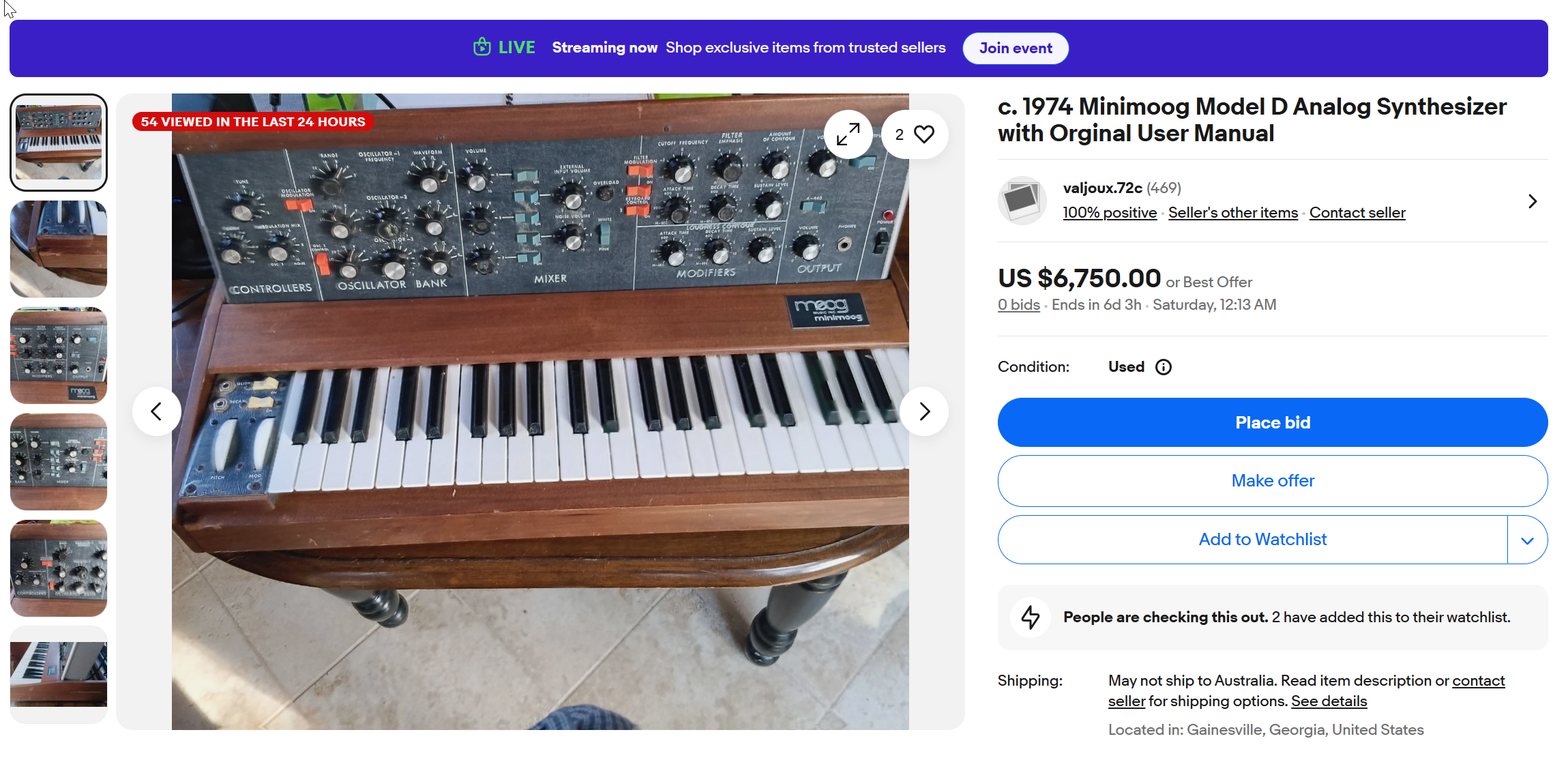Open condition info icon next to Used
The height and width of the screenshot is (758, 1568).
click(x=1164, y=367)
